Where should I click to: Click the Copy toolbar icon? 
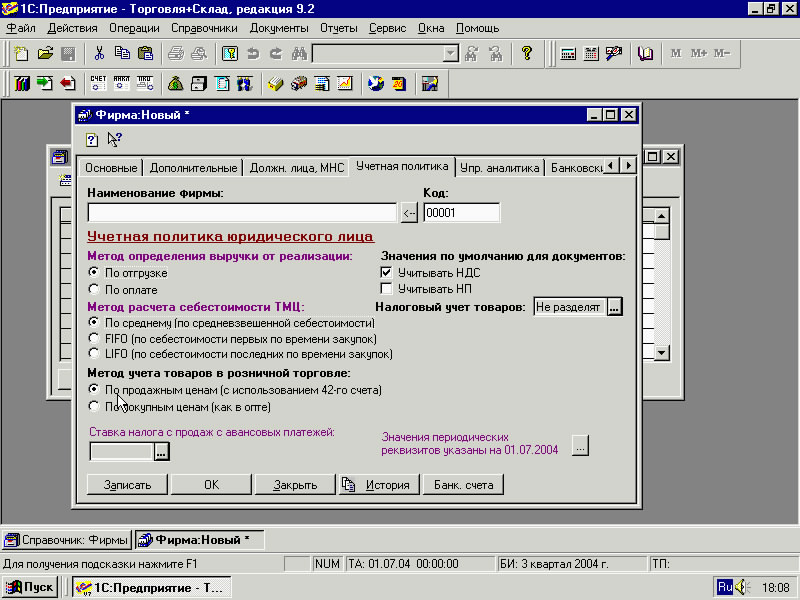122,54
